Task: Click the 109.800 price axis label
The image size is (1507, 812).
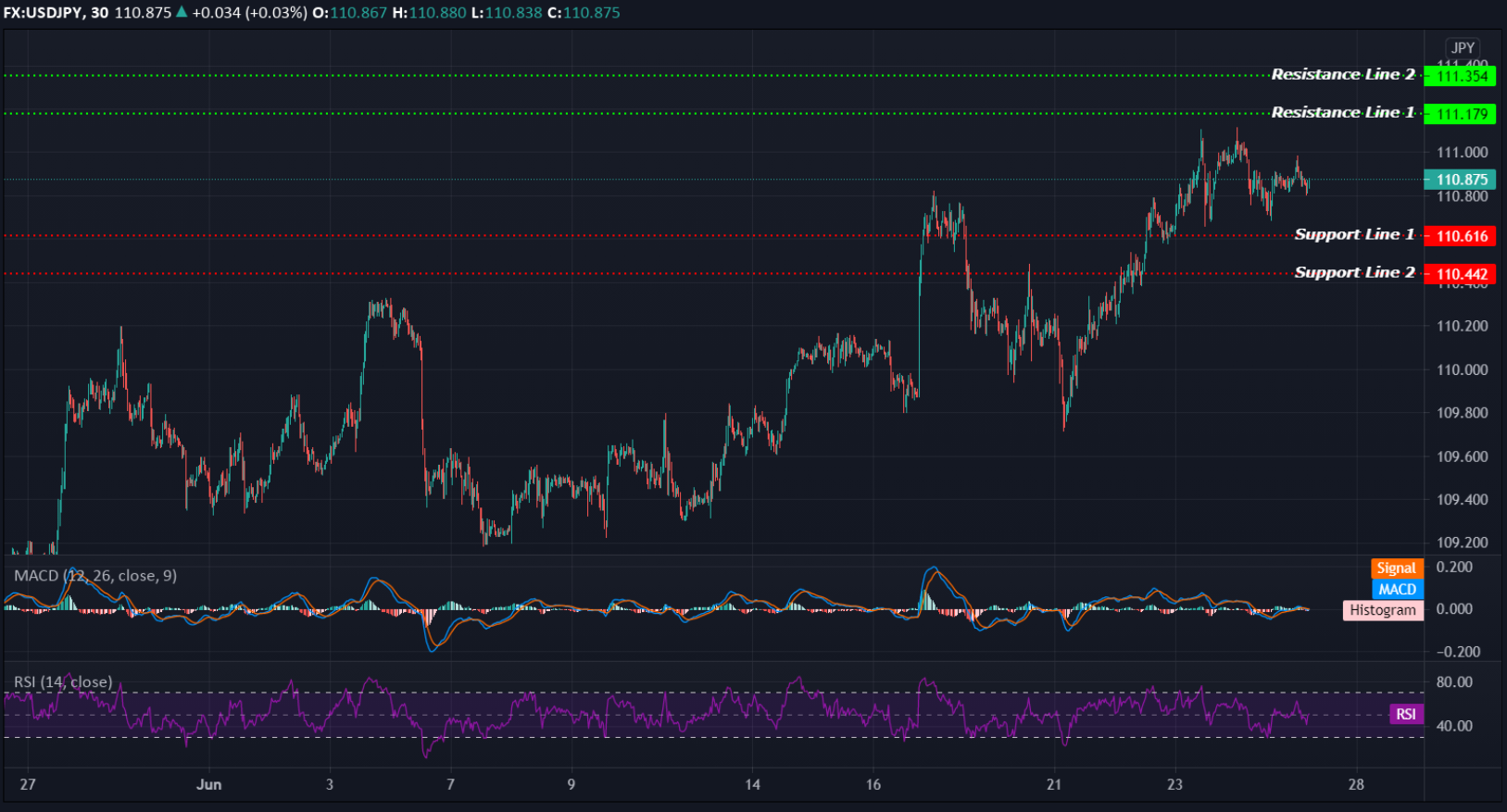Action: tap(1463, 413)
